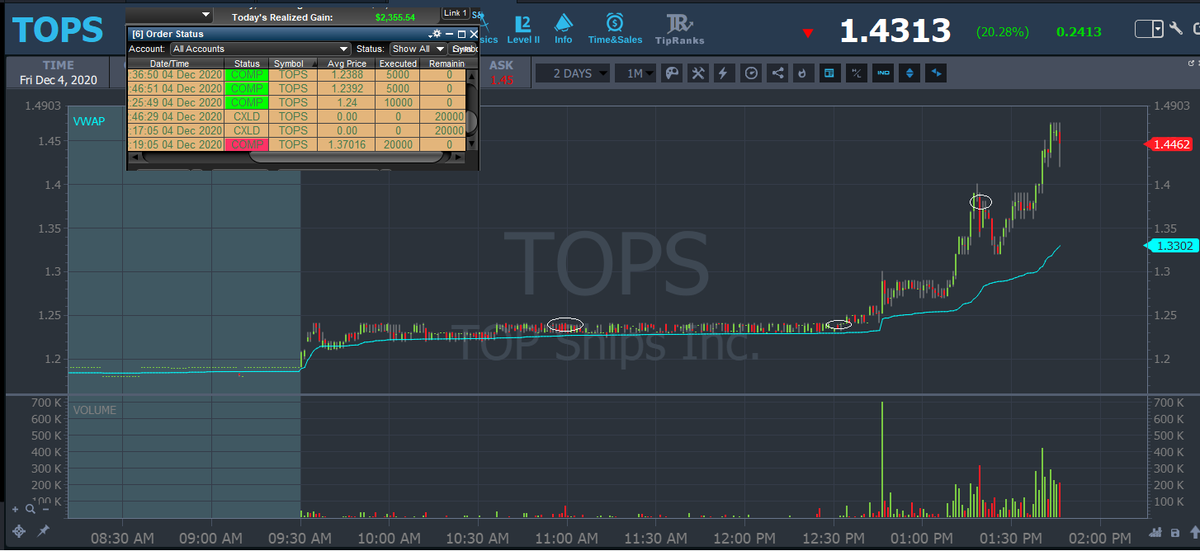Click the CXLD status at 17:05
The height and width of the screenshot is (551, 1200).
point(246,130)
